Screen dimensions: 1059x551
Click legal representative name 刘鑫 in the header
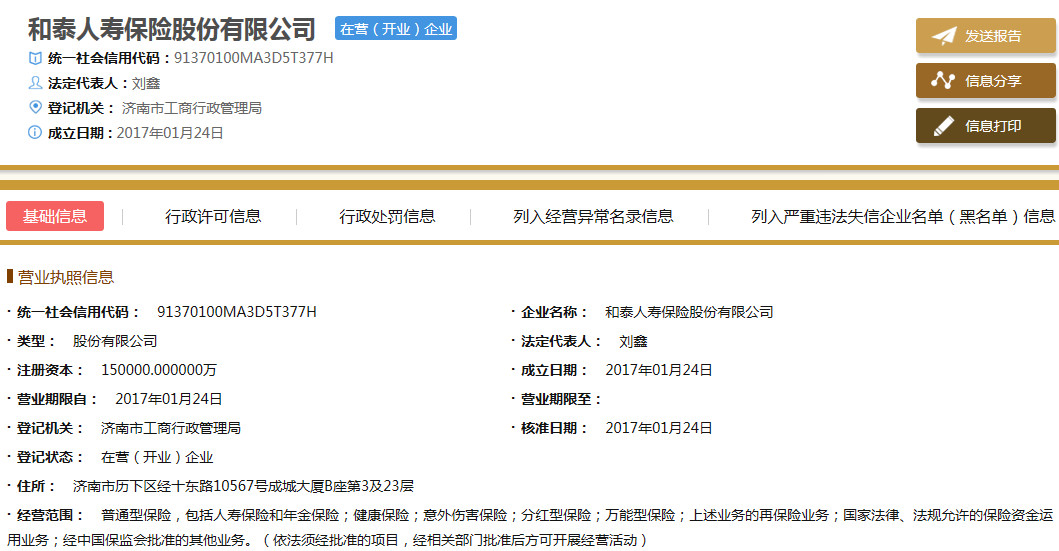pos(146,83)
